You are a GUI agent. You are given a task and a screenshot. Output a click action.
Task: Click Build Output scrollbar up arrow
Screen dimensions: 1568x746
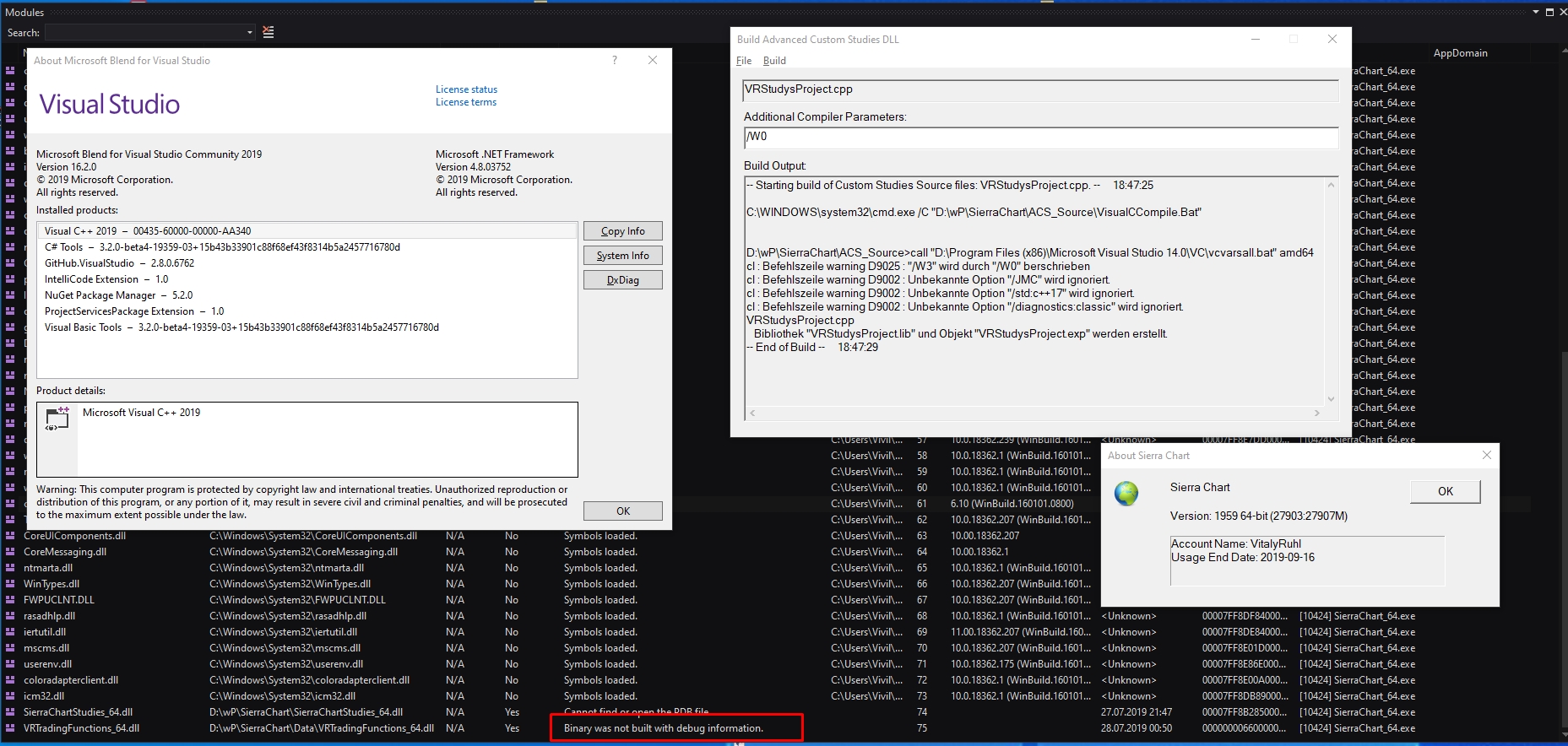(1332, 185)
